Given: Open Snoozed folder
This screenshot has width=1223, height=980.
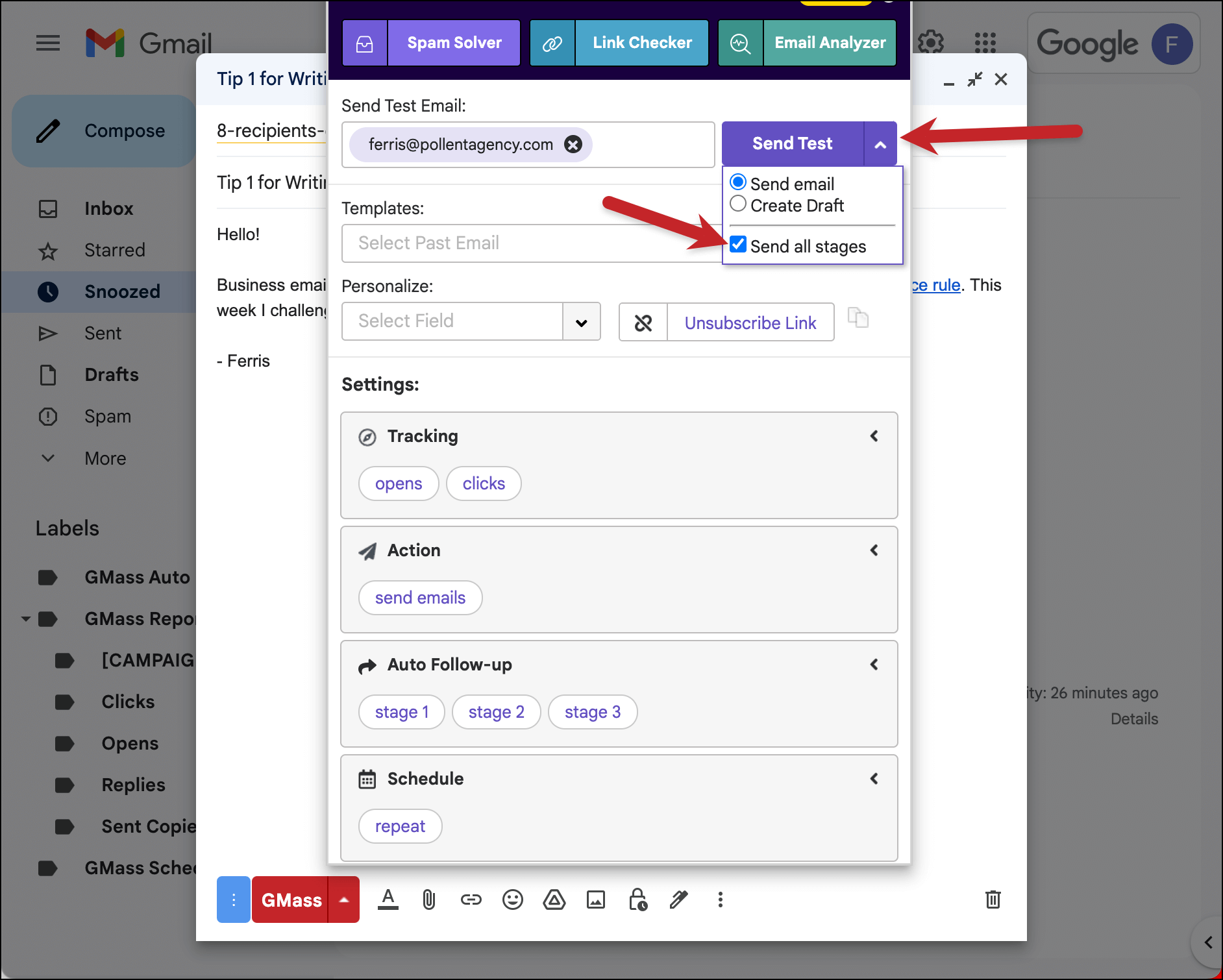Looking at the screenshot, I should [121, 292].
